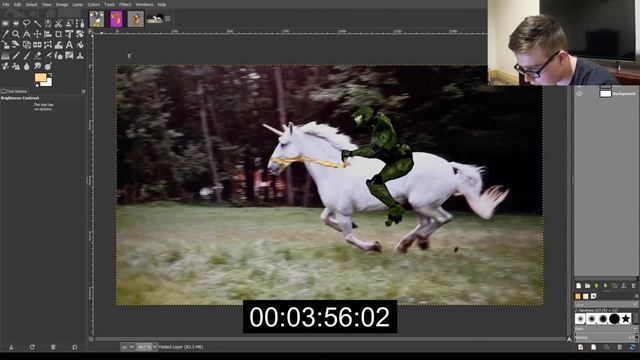
Task: Swap foreground and background colors arrow
Action: (50, 75)
